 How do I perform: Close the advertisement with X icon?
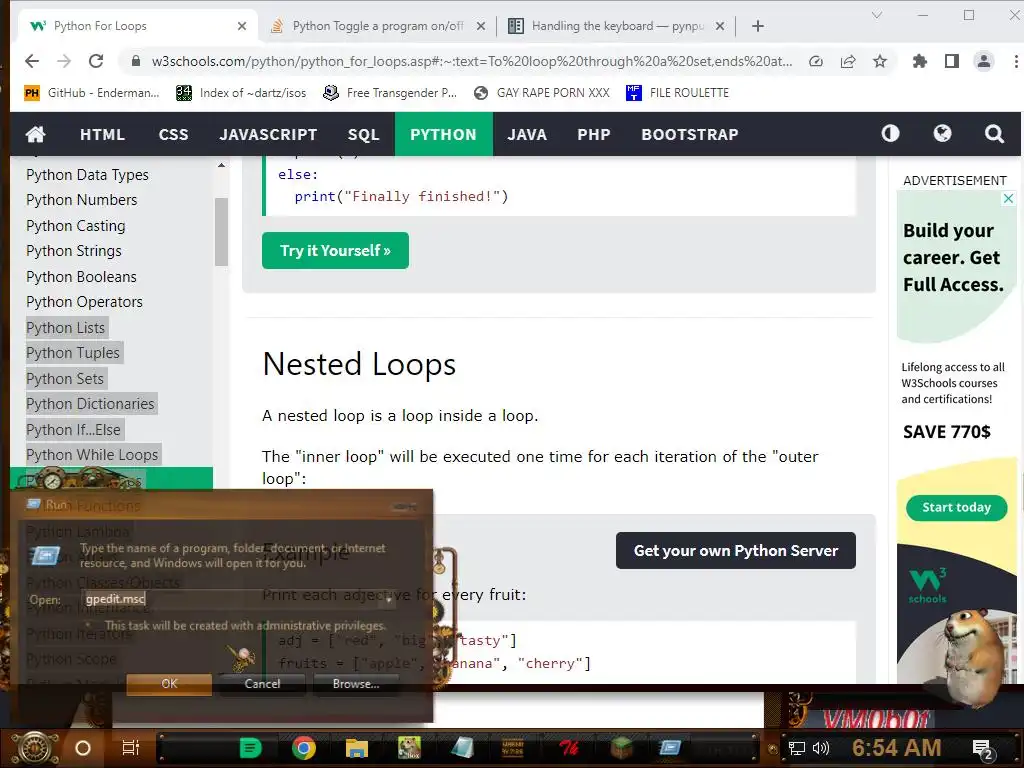coord(1008,198)
